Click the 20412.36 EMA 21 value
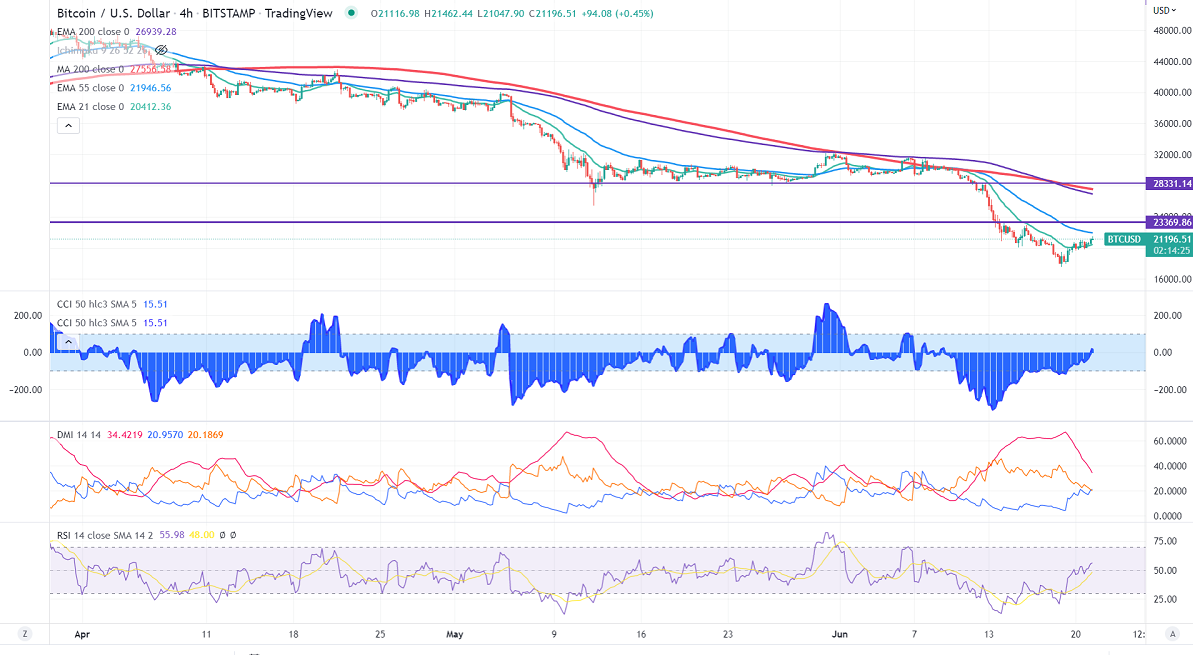This screenshot has width=1193, height=655. (151, 107)
